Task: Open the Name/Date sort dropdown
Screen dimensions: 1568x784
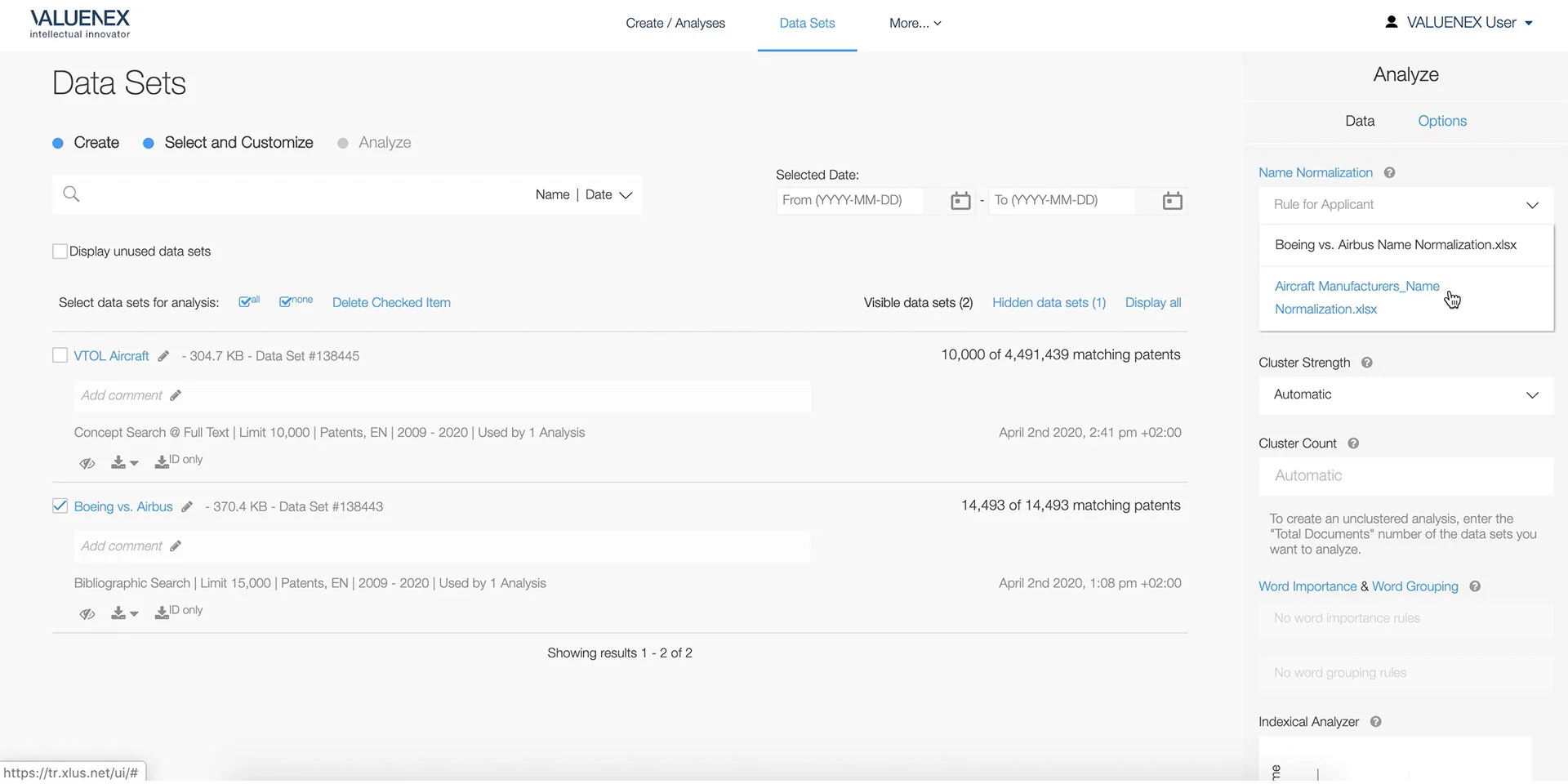Action: 584,195
